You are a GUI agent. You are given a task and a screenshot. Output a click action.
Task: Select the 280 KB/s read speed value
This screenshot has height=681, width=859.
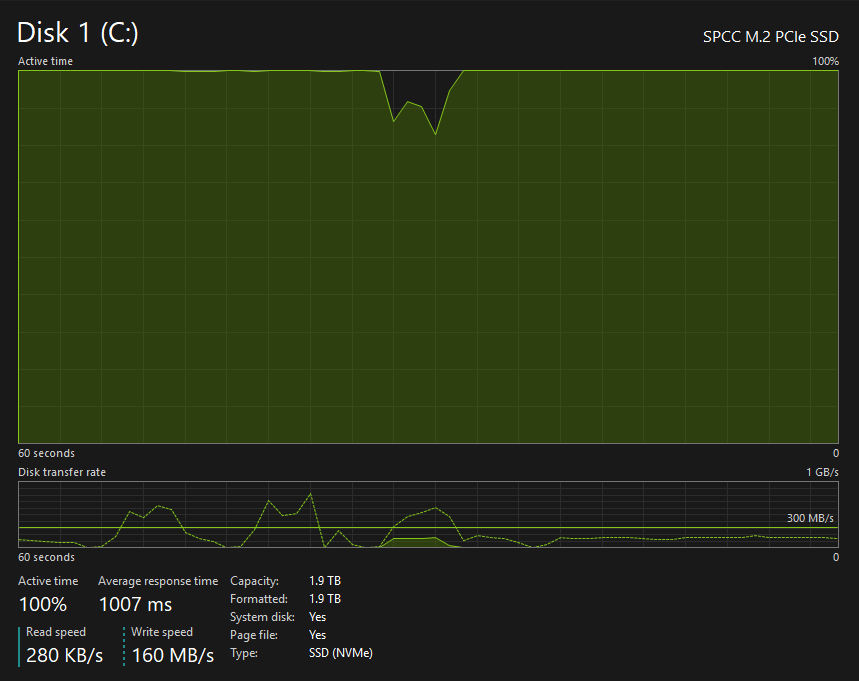pyautogui.click(x=65, y=656)
